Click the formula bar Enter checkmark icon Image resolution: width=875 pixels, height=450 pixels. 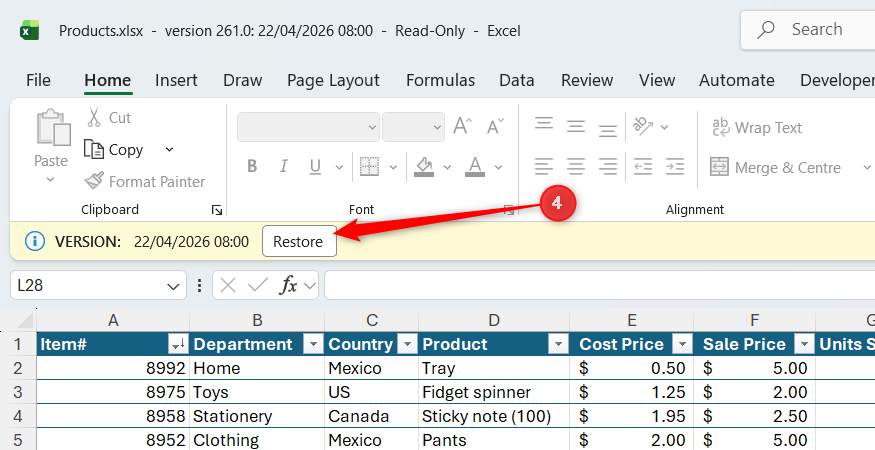(x=258, y=285)
